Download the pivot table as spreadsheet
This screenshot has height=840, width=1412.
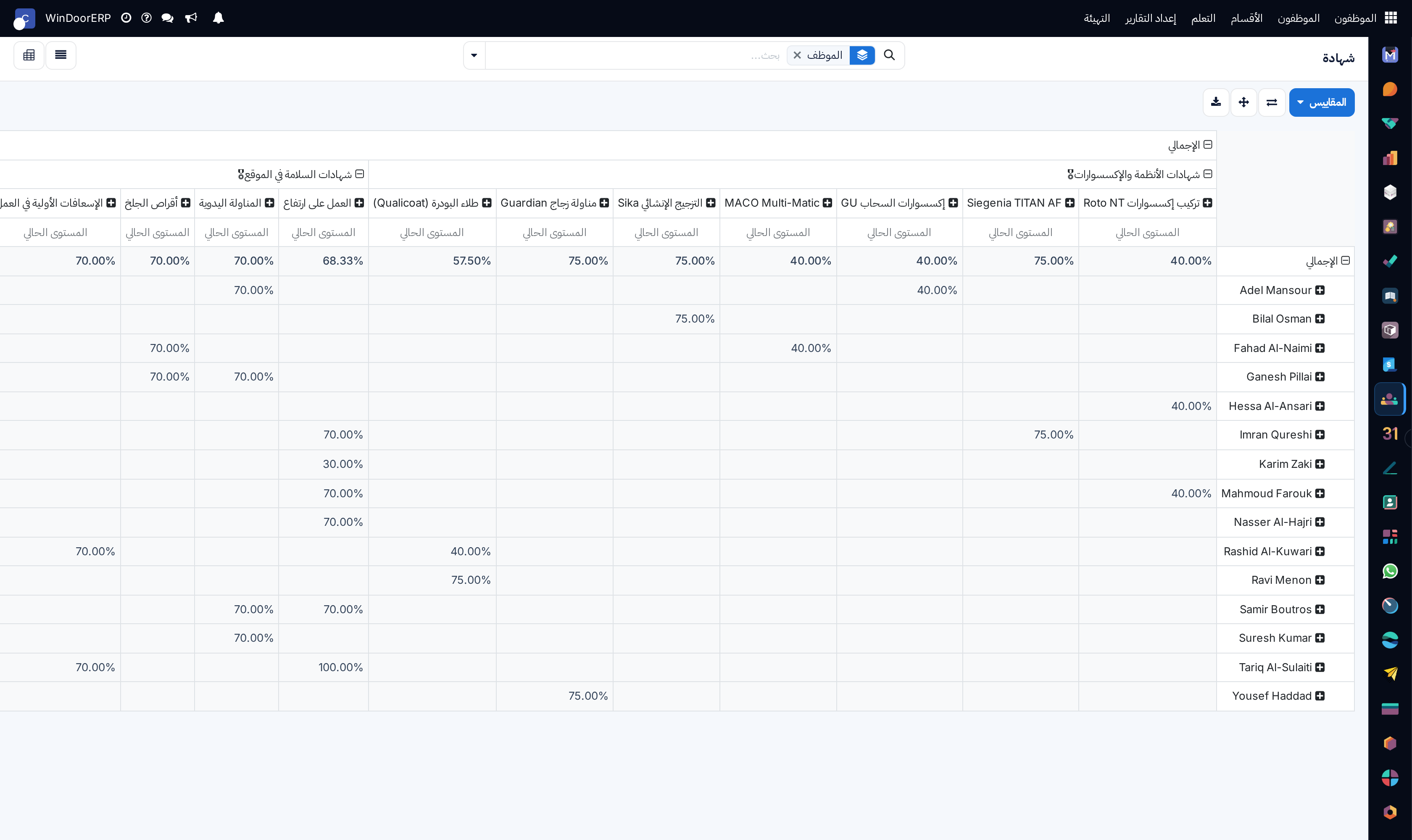tap(1215, 102)
